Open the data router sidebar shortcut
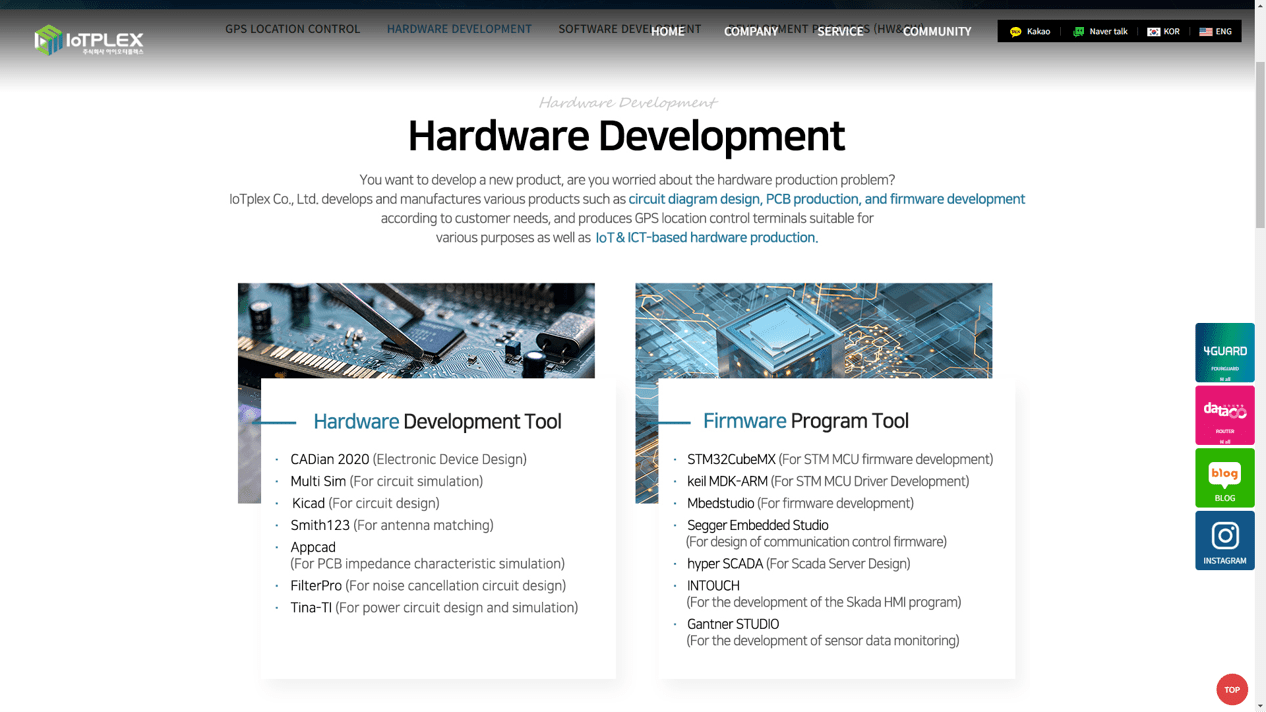The width and height of the screenshot is (1266, 712). pyautogui.click(x=1224, y=415)
